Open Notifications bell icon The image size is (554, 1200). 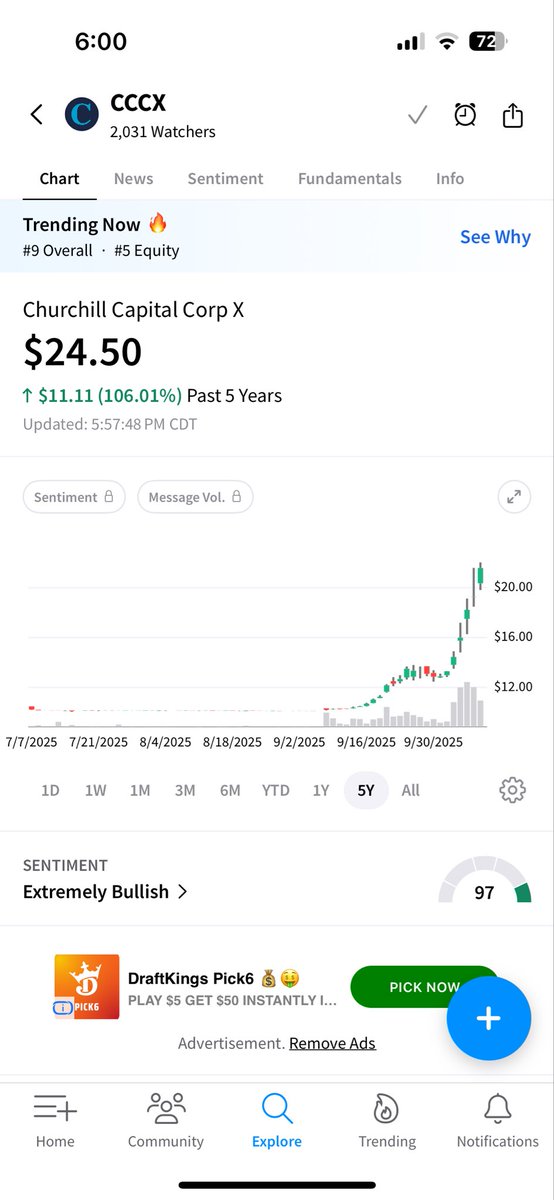pos(497,1120)
